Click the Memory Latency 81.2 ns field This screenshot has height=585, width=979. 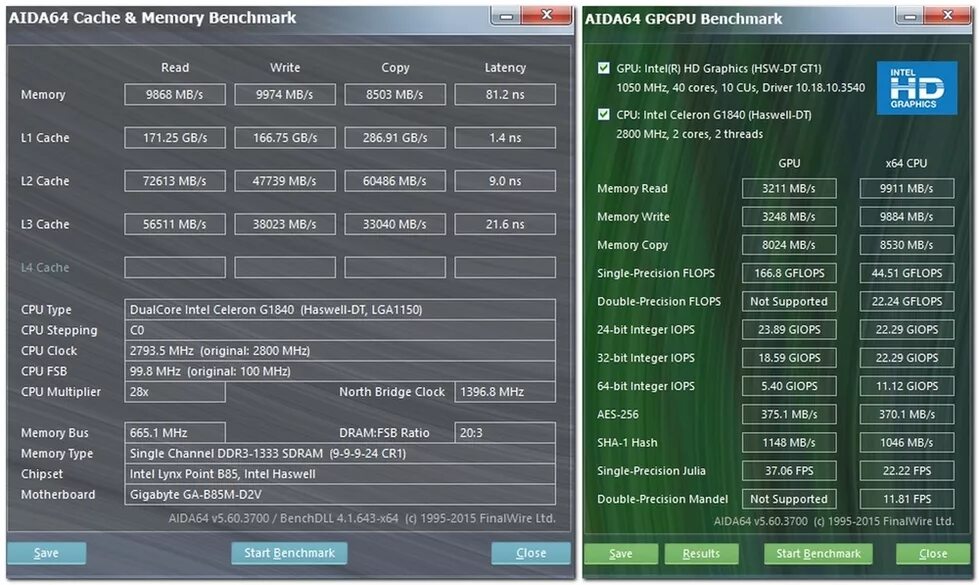[x=505, y=94]
